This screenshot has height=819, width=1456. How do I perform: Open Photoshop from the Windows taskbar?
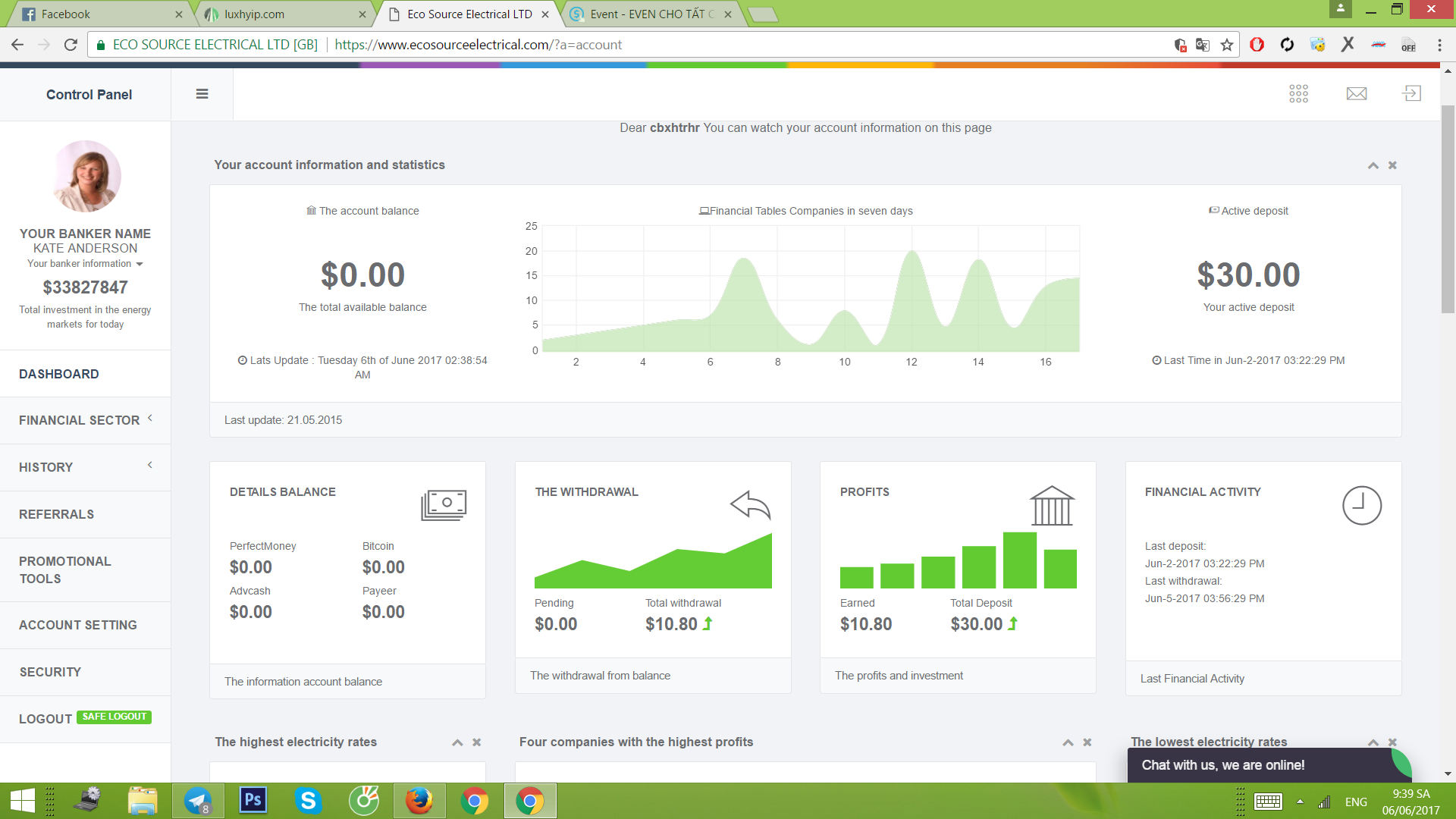253,800
